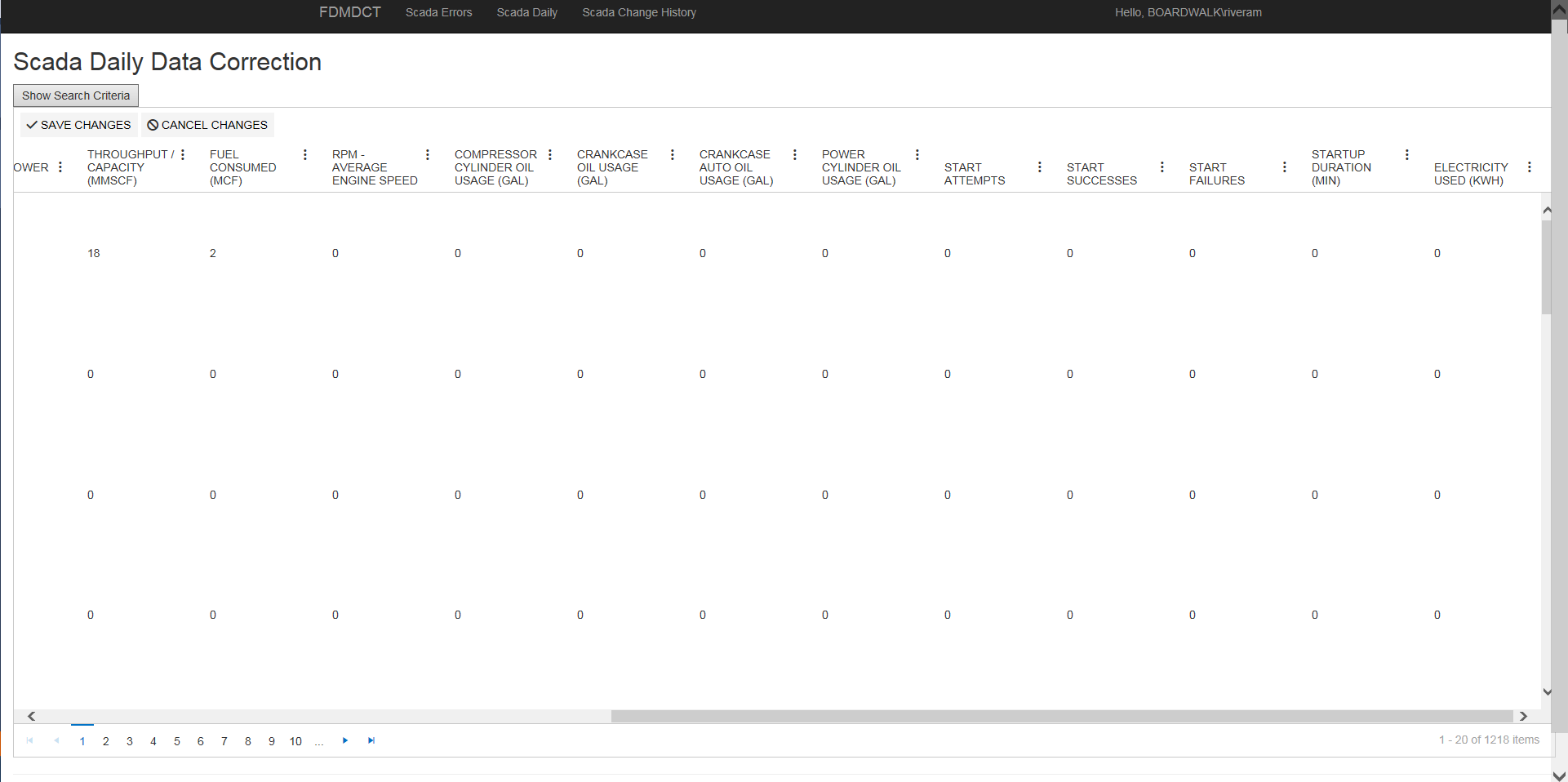Go to next page arrow in pager
The image size is (1568, 782).
[x=345, y=740]
